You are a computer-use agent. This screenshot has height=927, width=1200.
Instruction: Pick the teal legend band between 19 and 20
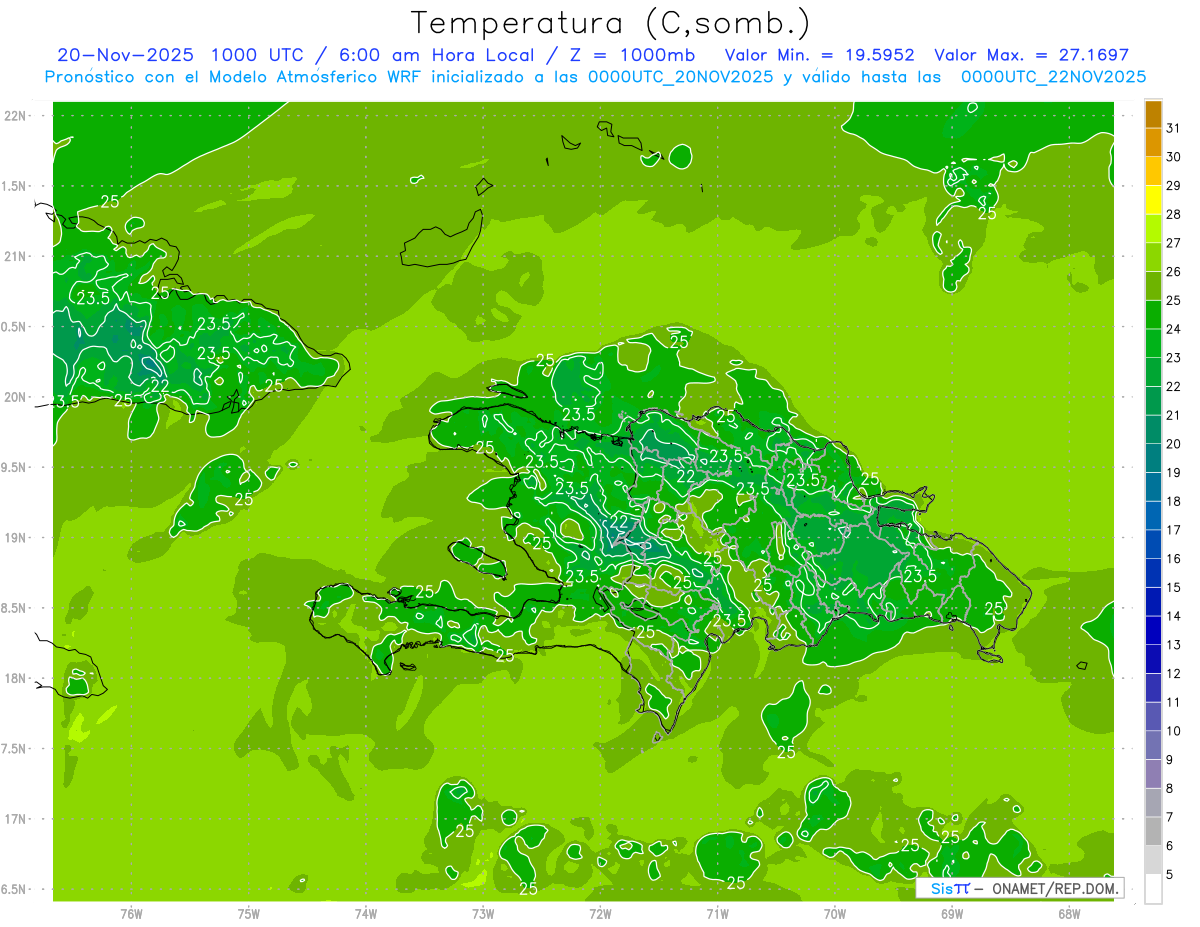click(1153, 459)
